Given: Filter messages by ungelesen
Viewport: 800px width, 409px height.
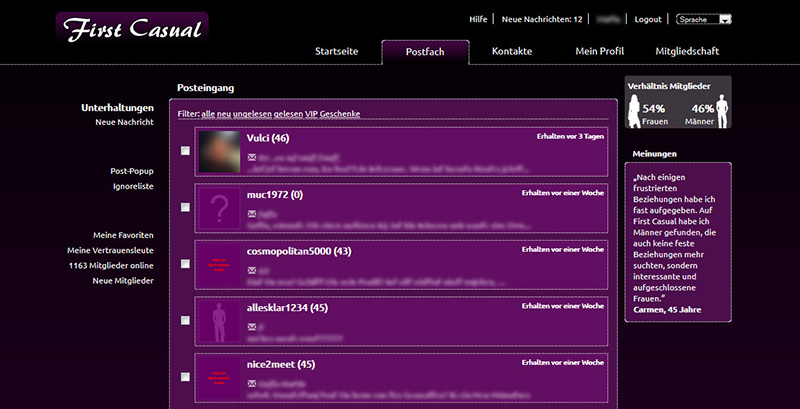Looking at the screenshot, I should 251,114.
